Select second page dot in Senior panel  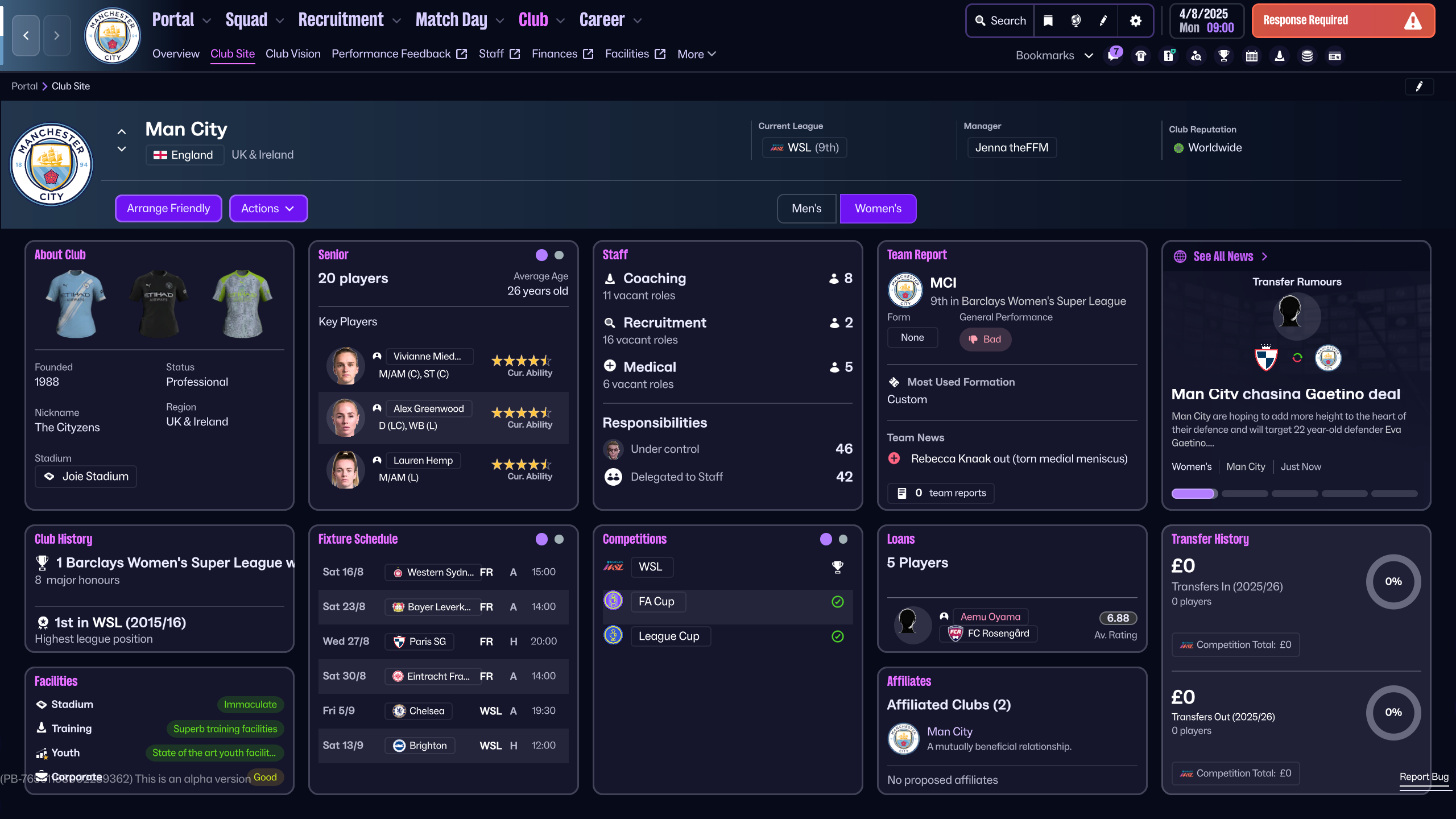coord(559,255)
